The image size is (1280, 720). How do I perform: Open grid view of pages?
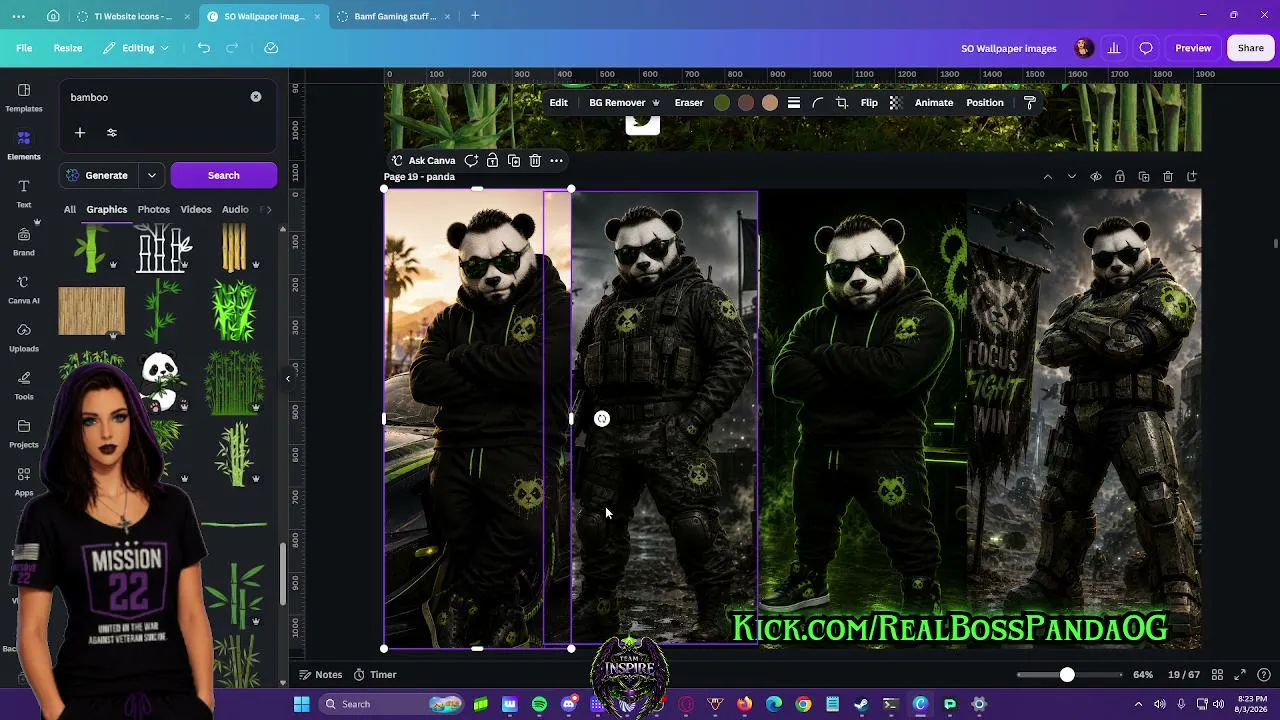1218,675
